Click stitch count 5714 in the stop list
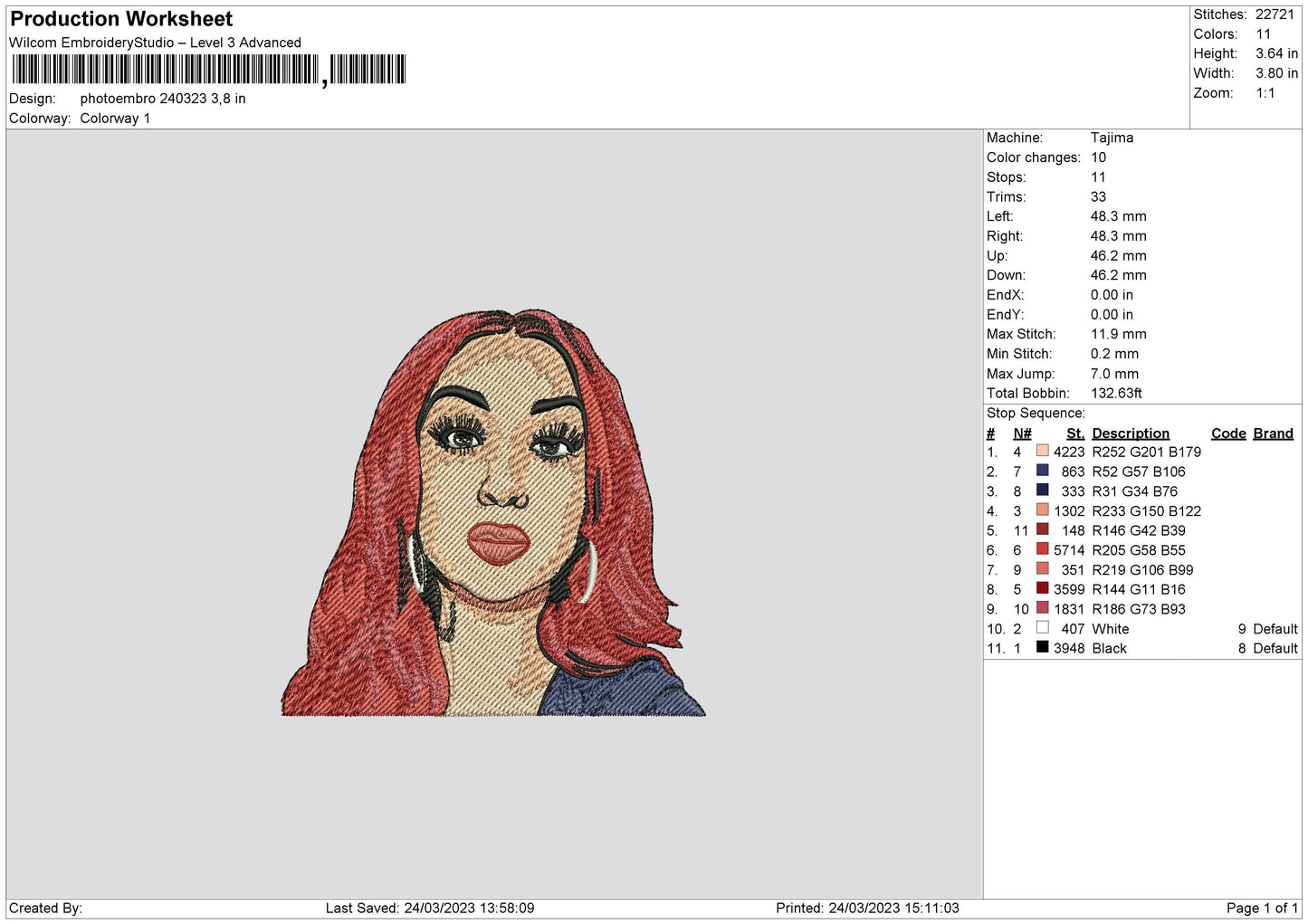1308x924 pixels. [x=1069, y=550]
